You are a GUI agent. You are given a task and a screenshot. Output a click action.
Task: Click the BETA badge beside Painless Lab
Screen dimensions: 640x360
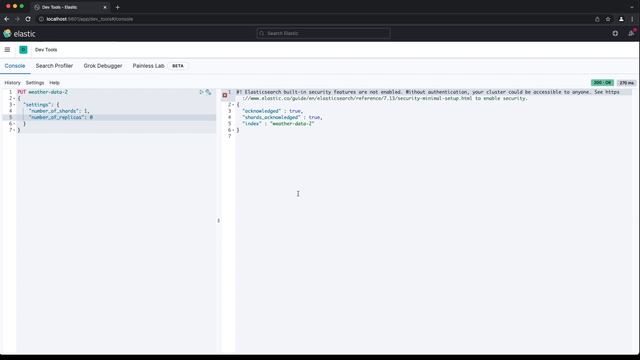(x=178, y=66)
